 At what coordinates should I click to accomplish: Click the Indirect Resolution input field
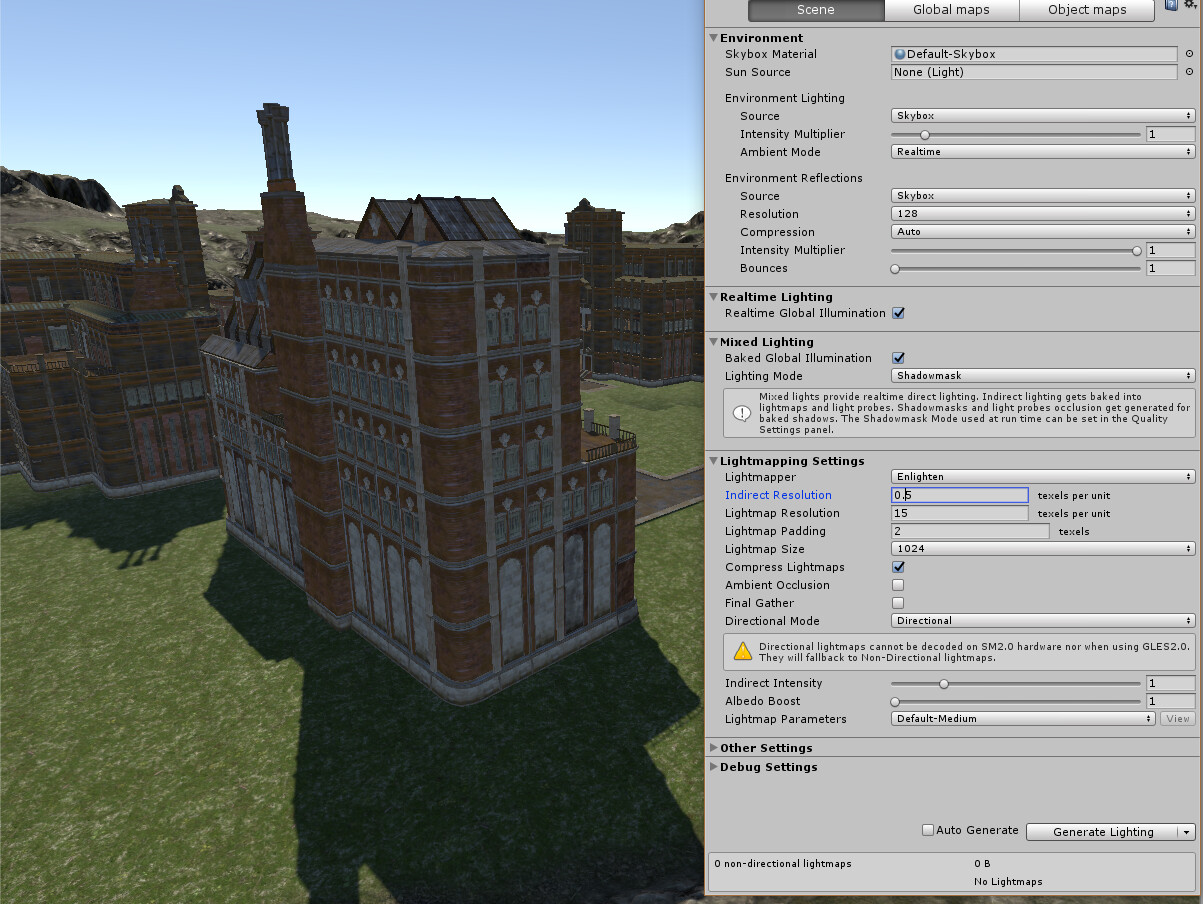pyautogui.click(x=958, y=495)
